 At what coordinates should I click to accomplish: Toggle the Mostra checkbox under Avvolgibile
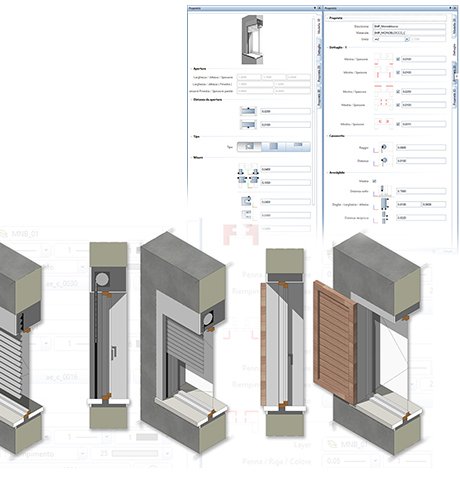(374, 181)
